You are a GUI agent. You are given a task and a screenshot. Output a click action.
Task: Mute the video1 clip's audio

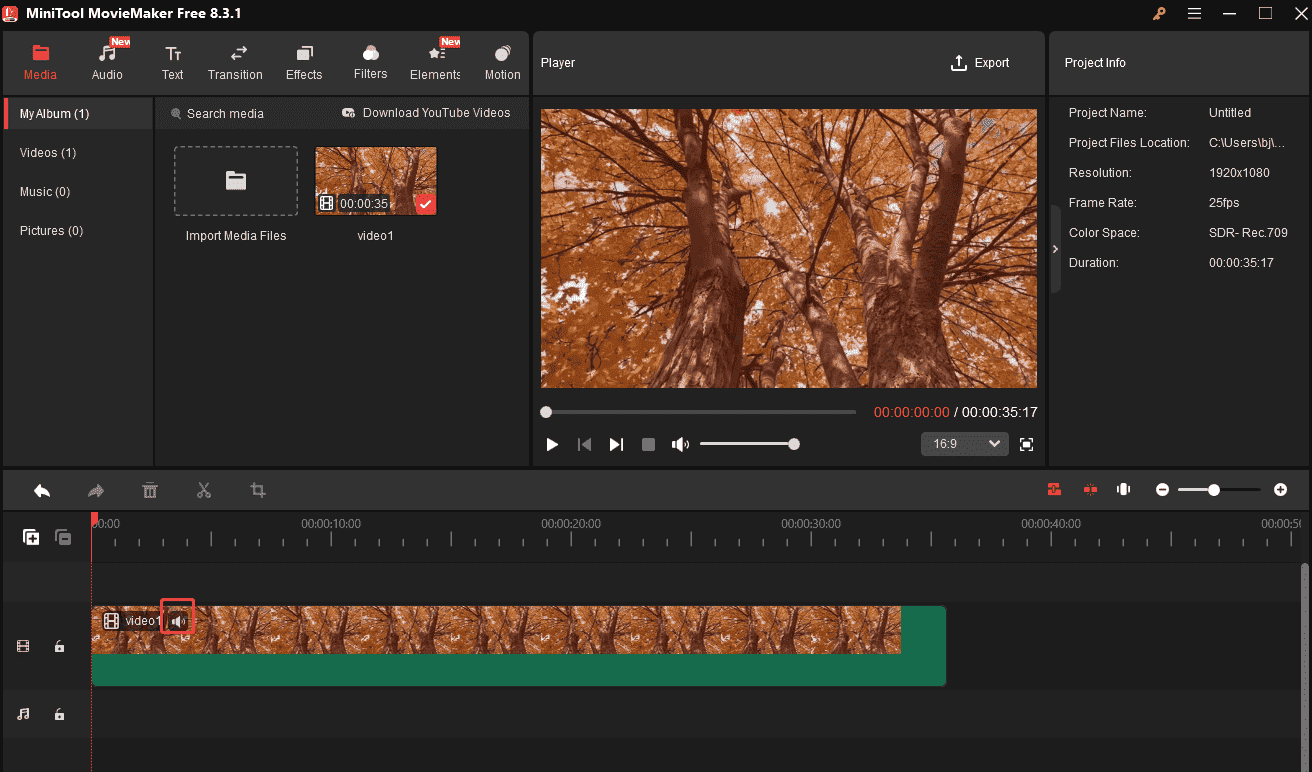177,620
